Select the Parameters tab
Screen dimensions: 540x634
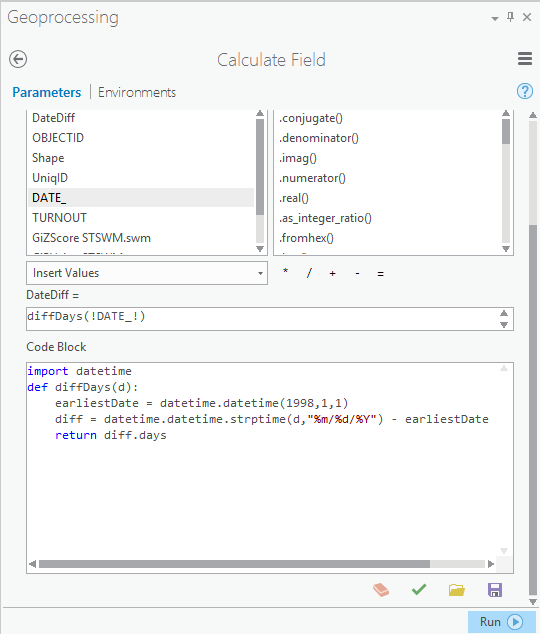47,92
